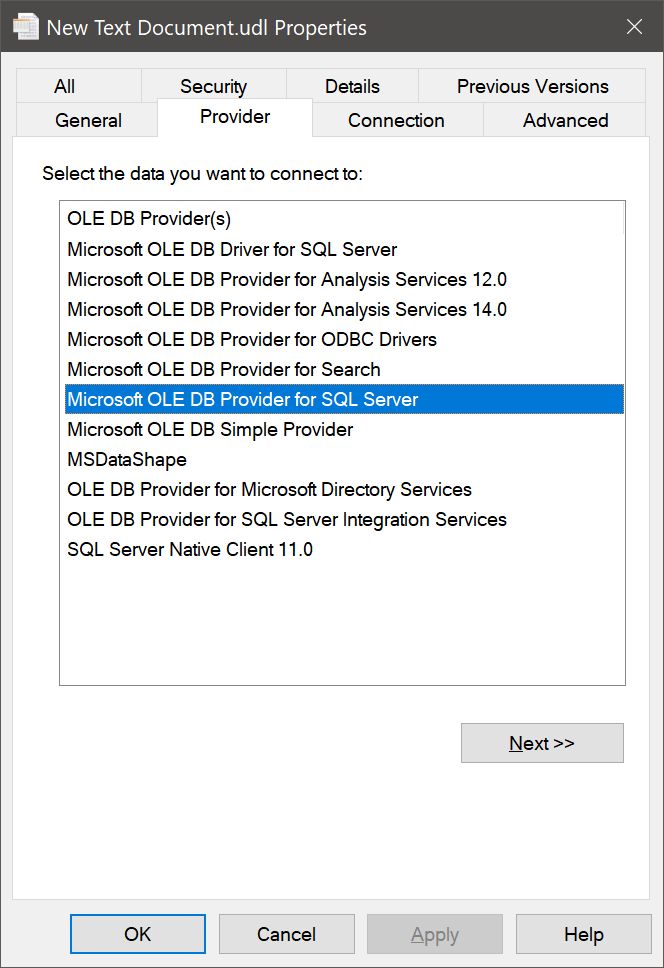Viewport: 664px width, 968px height.
Task: Select the Provider tab
Action: point(235,117)
